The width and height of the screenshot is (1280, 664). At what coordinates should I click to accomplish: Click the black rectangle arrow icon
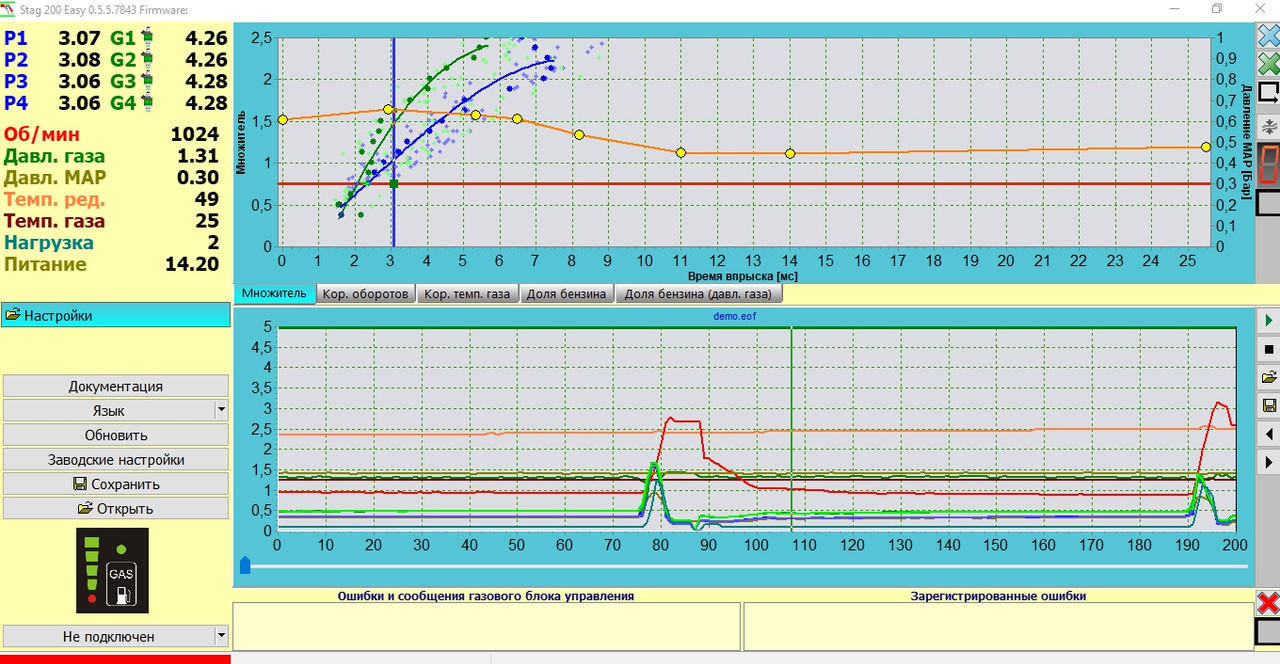tap(1268, 93)
